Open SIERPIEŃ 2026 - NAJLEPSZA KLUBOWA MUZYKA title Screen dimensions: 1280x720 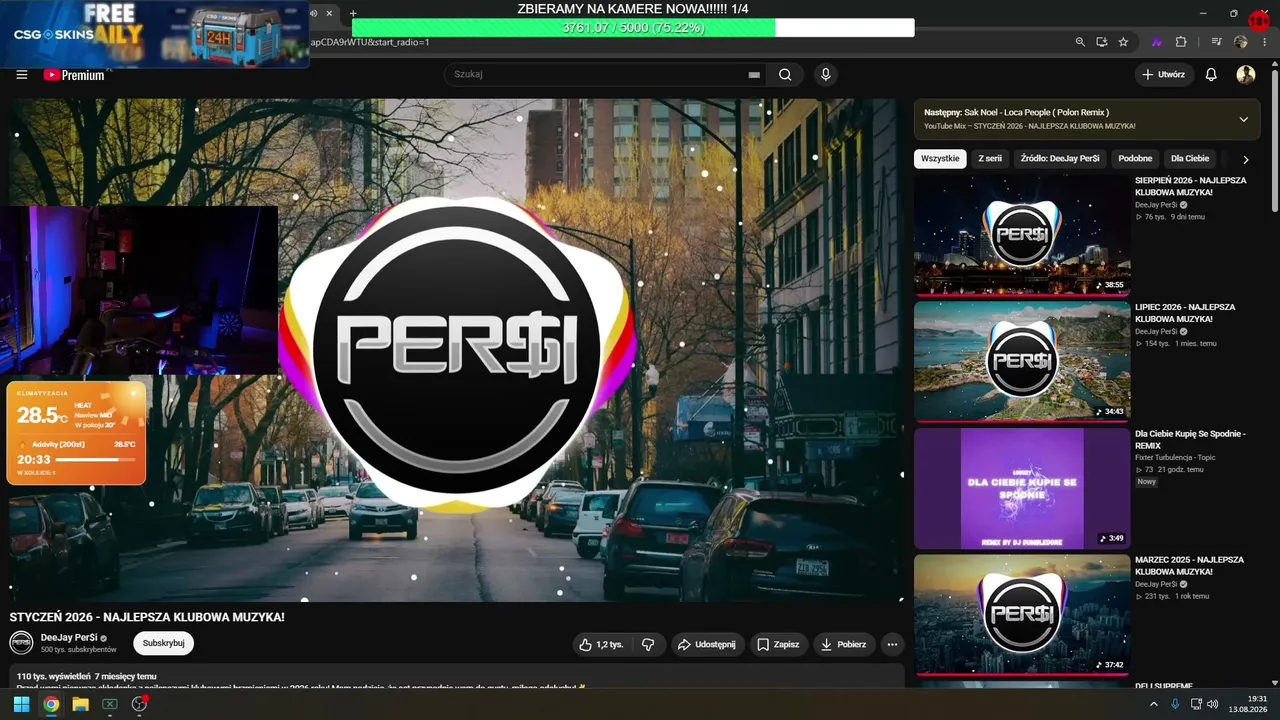(1190, 186)
